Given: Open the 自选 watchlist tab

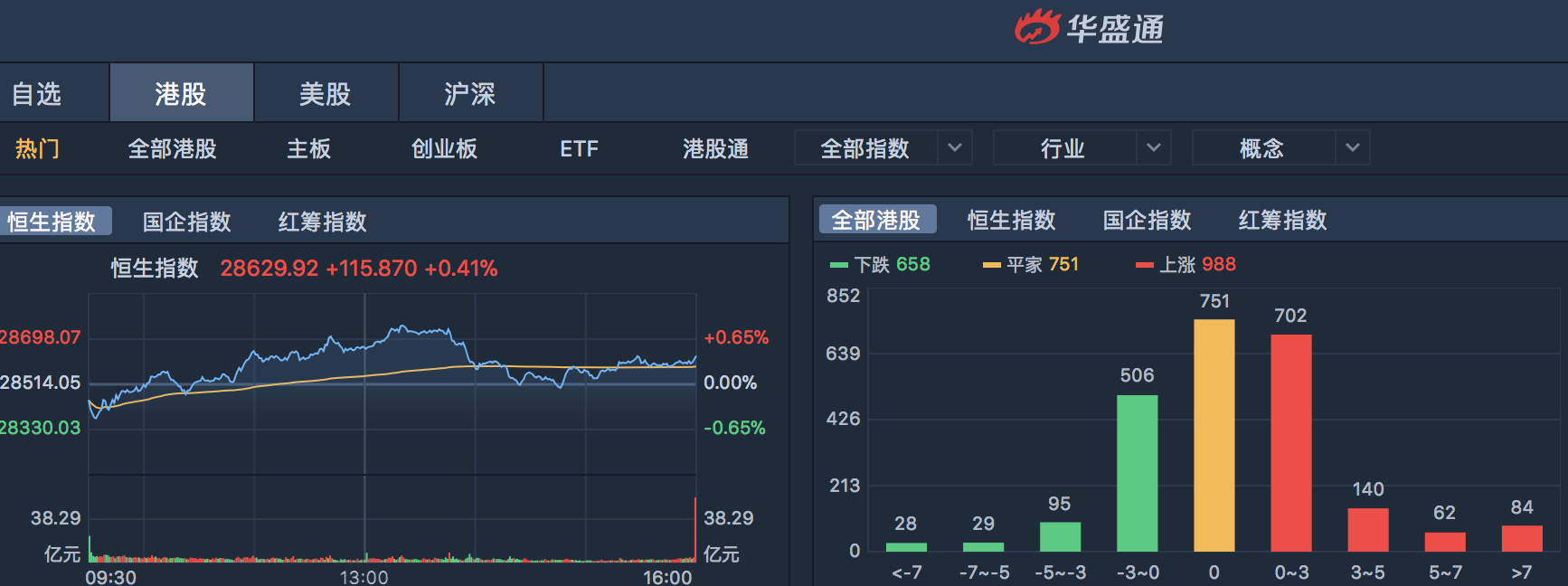Looking at the screenshot, I should point(36,93).
